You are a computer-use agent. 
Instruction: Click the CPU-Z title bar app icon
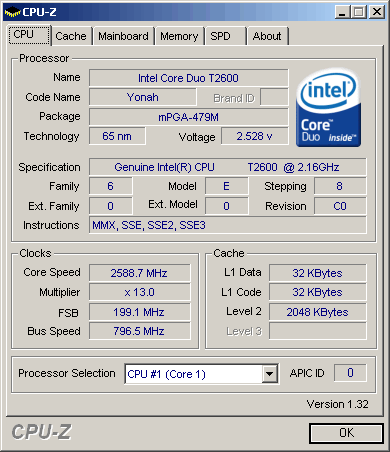[12, 12]
